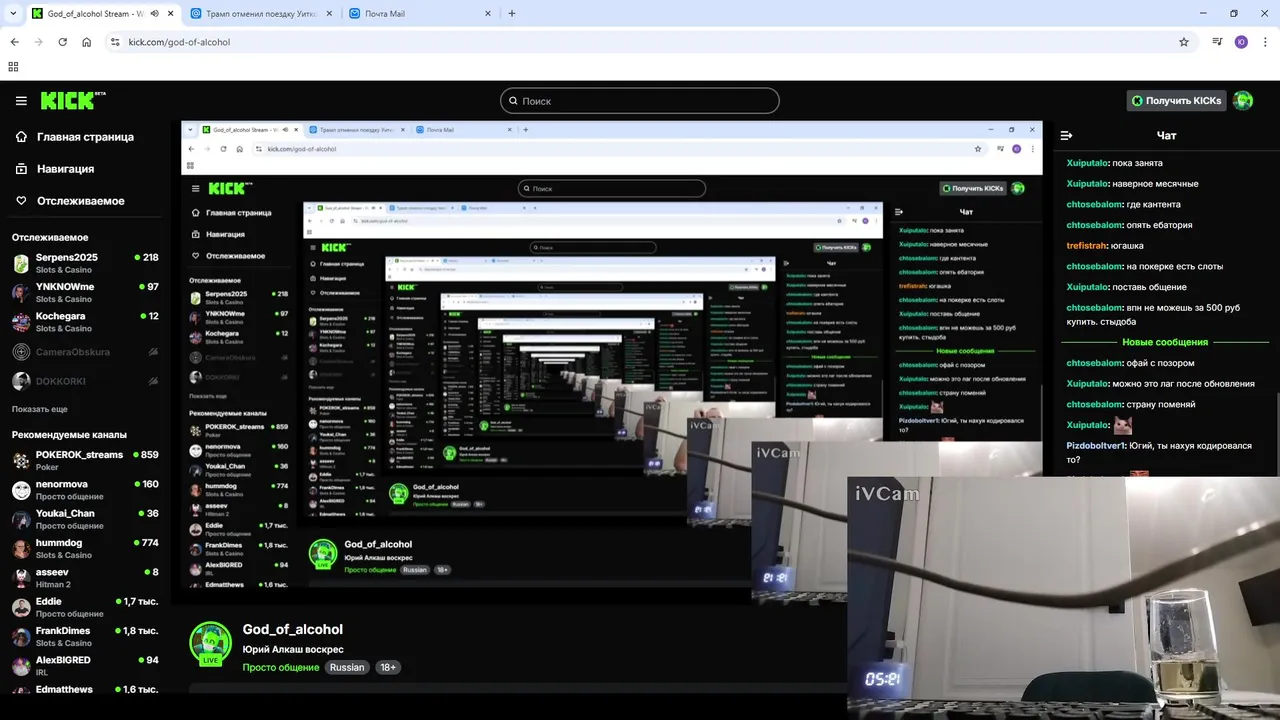Open recommended channel asseev
This screenshot has height=720, width=1280.
85,578
